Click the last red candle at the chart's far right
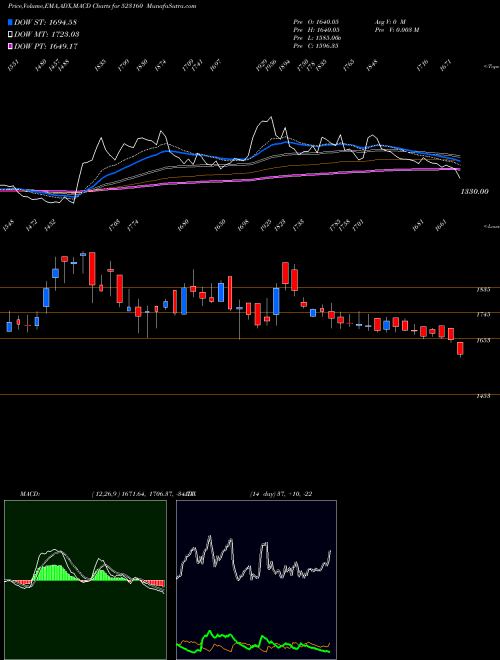The image size is (500, 660). [x=460, y=349]
